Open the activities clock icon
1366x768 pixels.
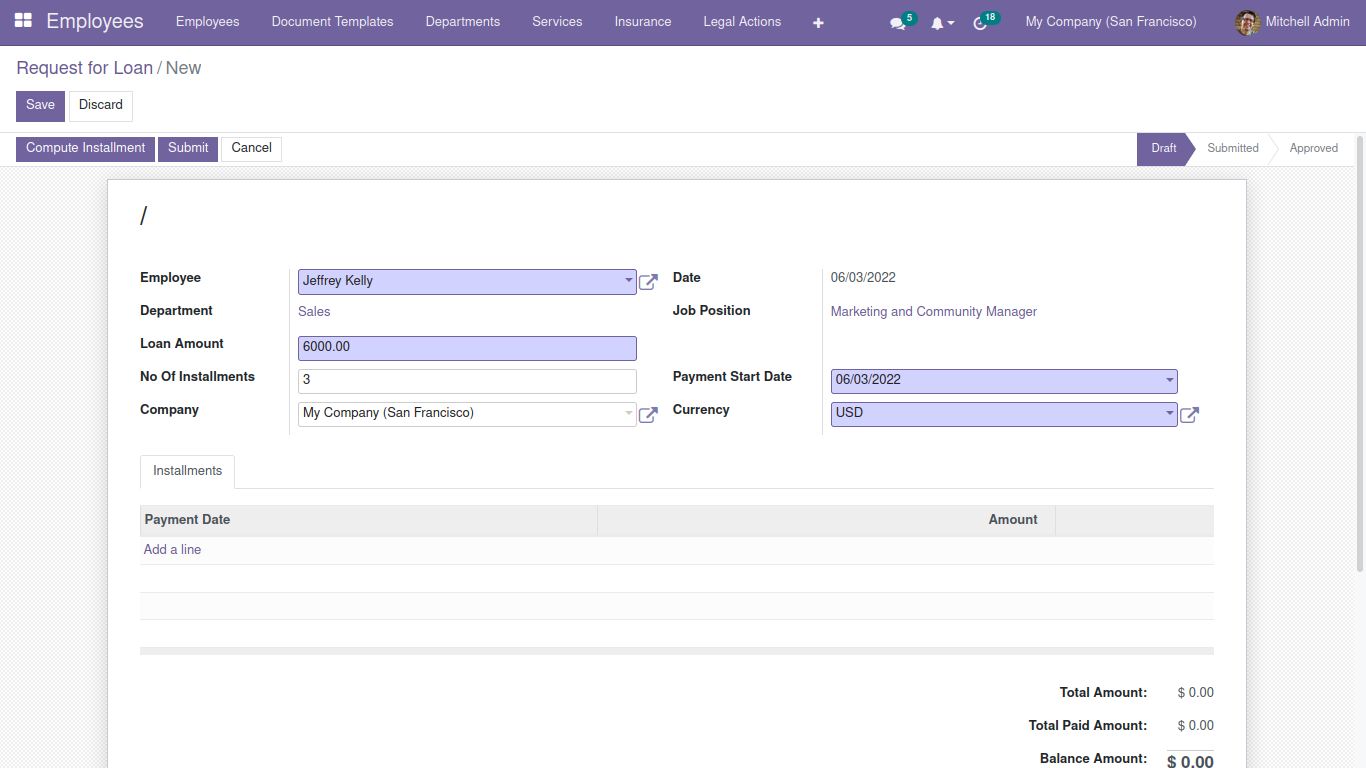click(980, 22)
